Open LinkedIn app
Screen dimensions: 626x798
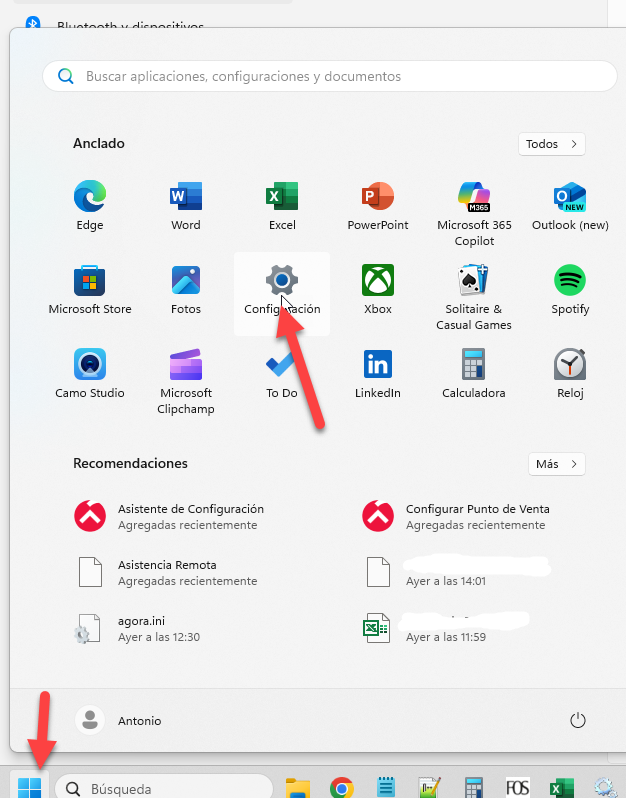pyautogui.click(x=378, y=374)
